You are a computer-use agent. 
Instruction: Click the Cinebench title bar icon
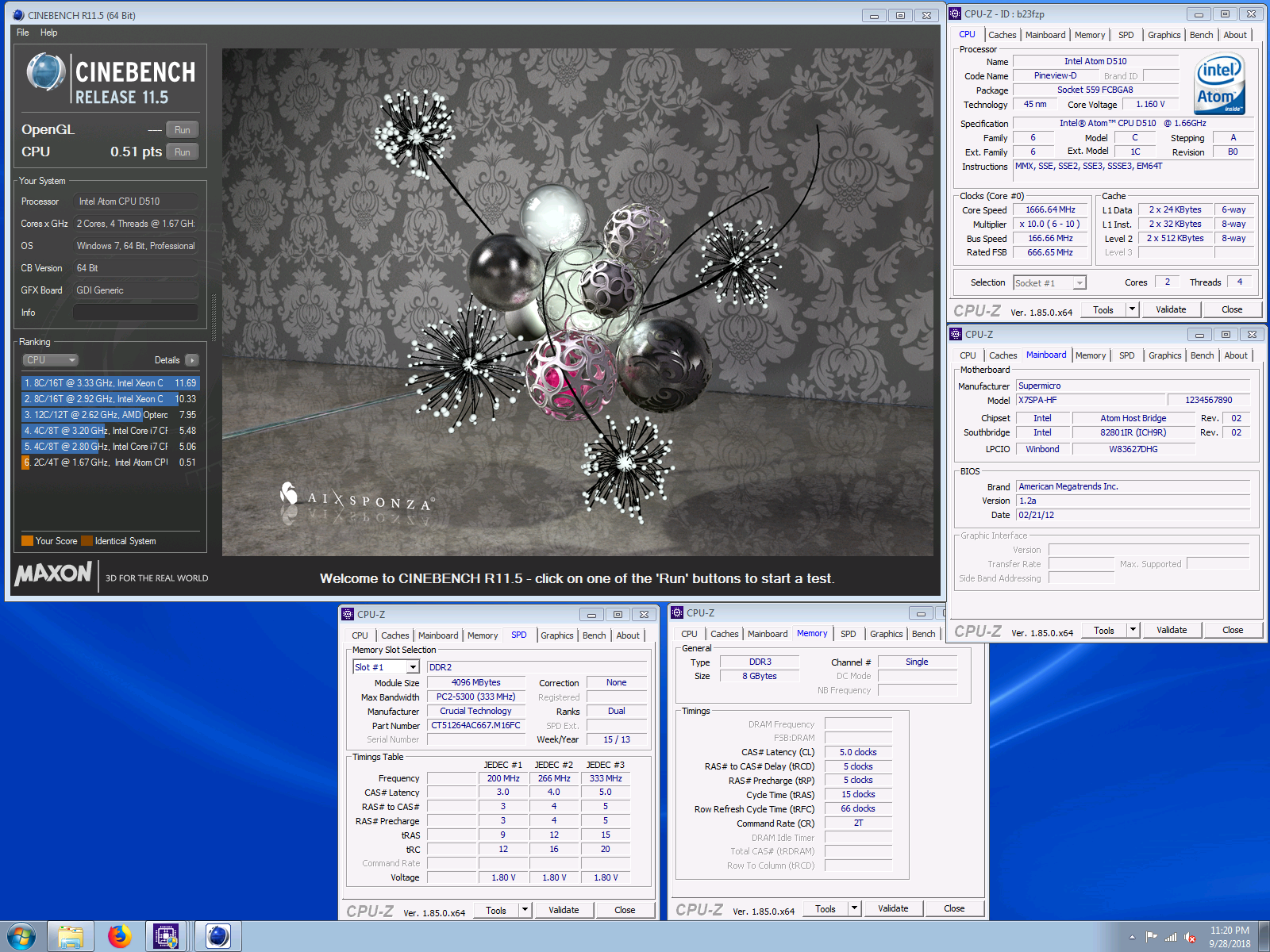(x=18, y=15)
